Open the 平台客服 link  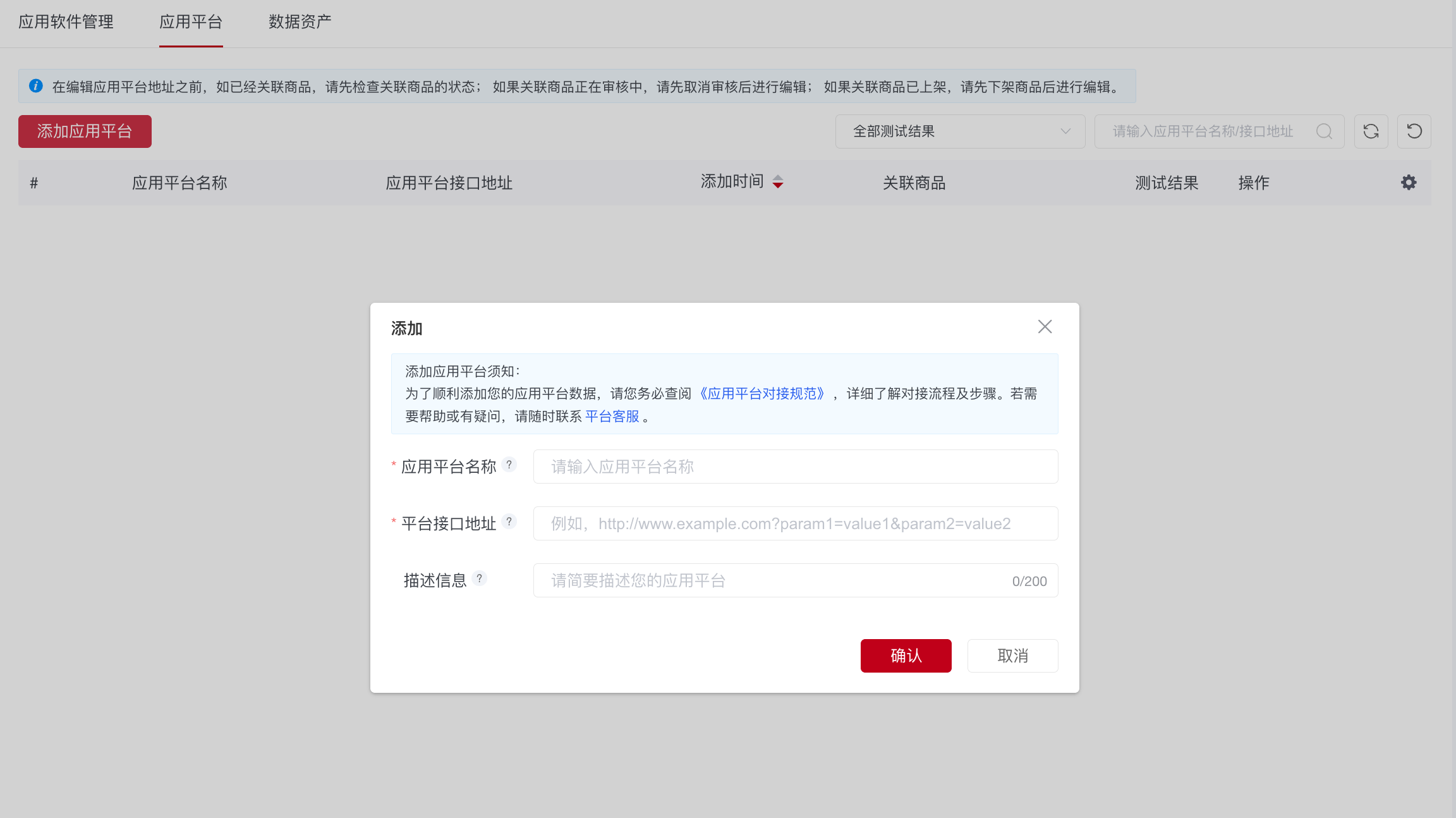pyautogui.click(x=612, y=417)
